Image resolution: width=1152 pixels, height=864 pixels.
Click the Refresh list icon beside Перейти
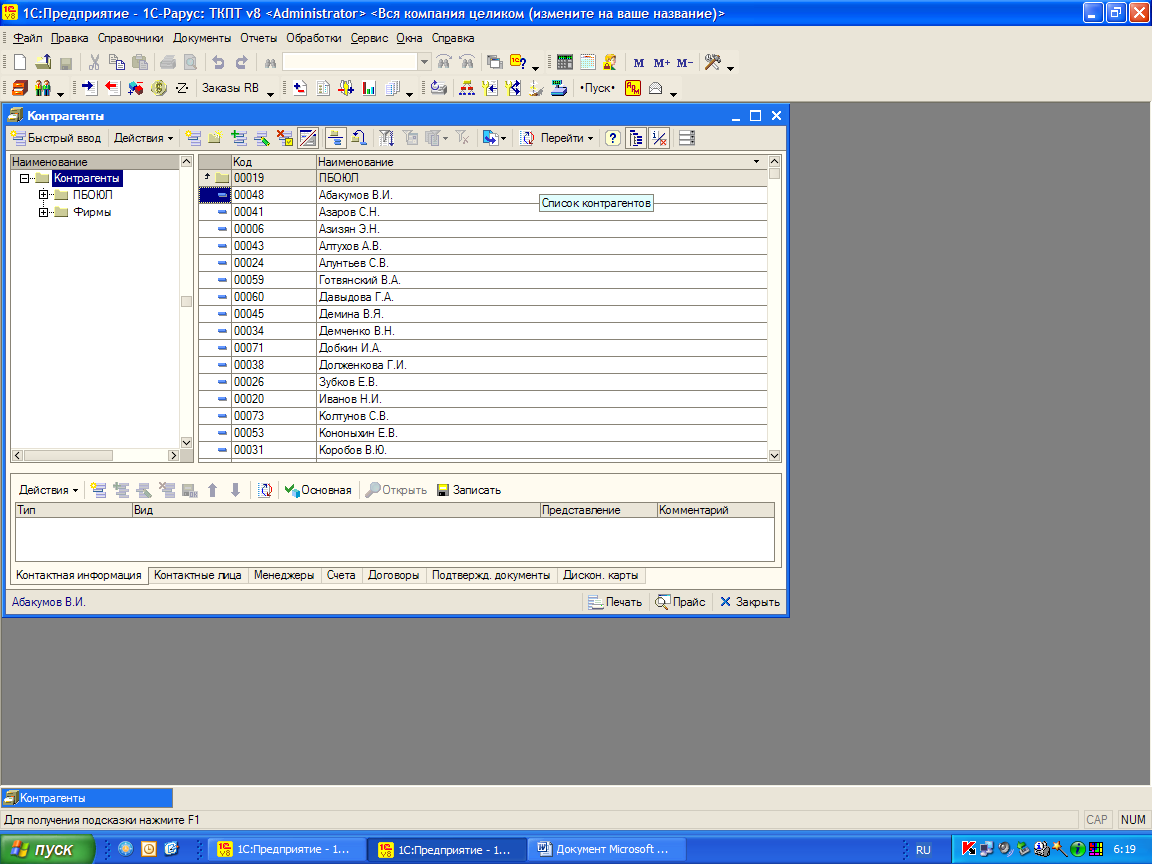click(x=527, y=137)
